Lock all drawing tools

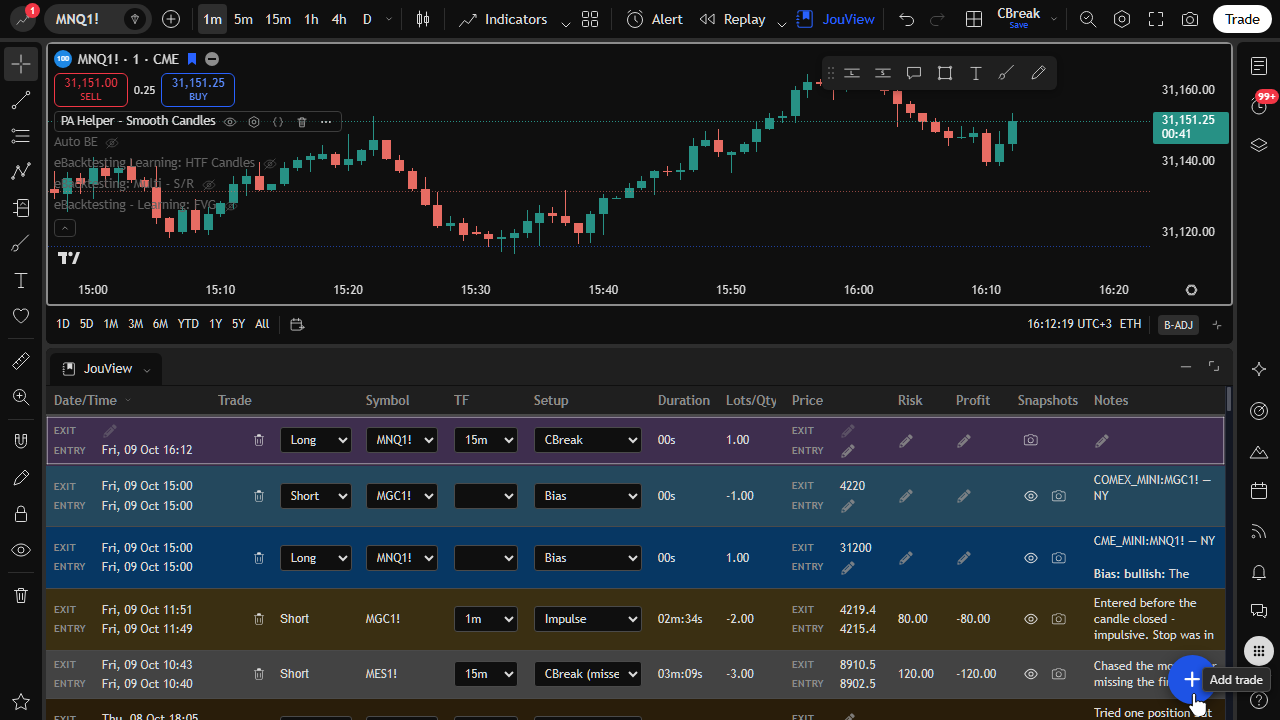(21, 514)
